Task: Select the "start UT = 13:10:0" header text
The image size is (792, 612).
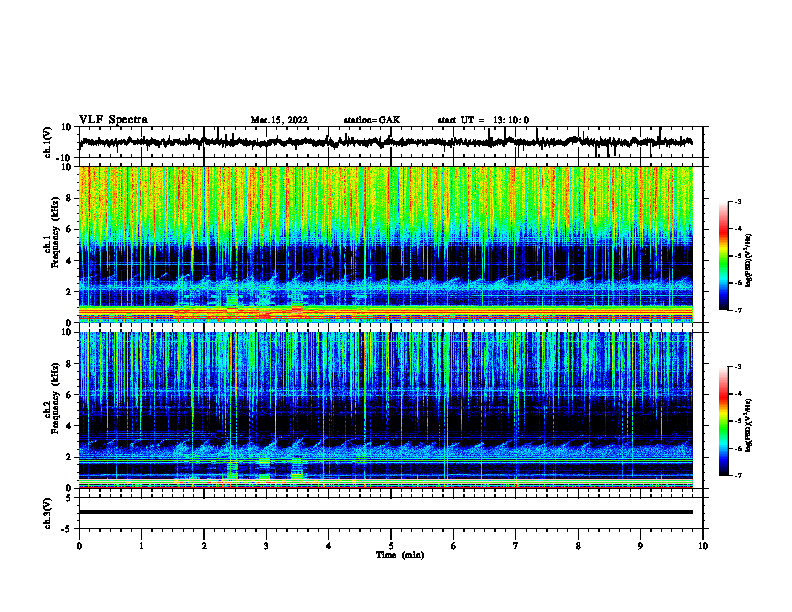Action: [x=483, y=120]
